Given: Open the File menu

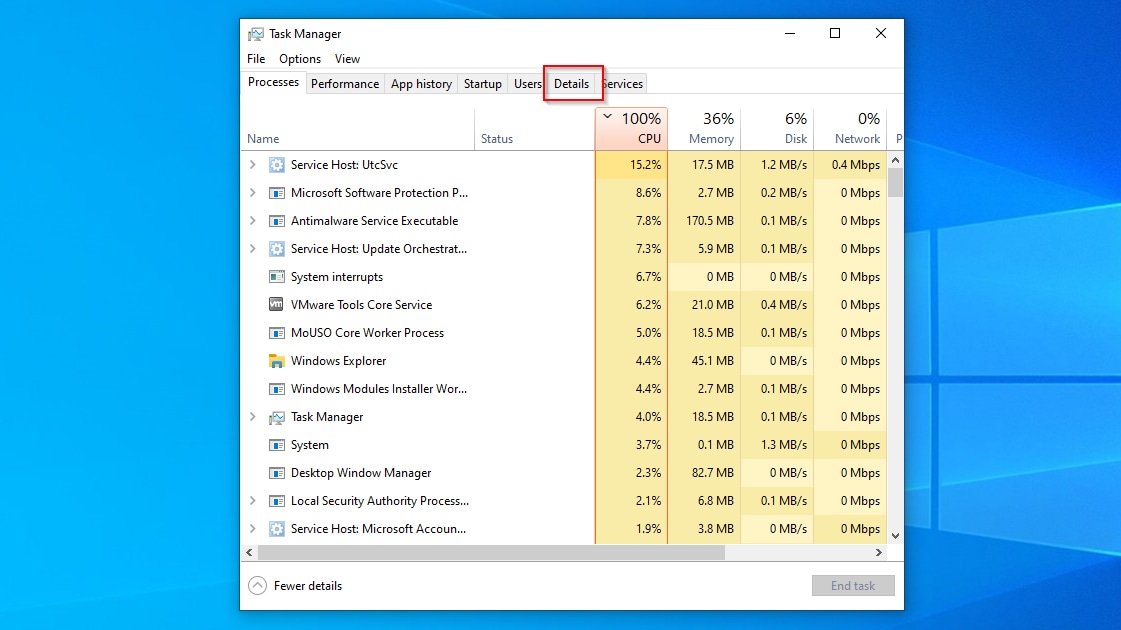Looking at the screenshot, I should point(256,59).
